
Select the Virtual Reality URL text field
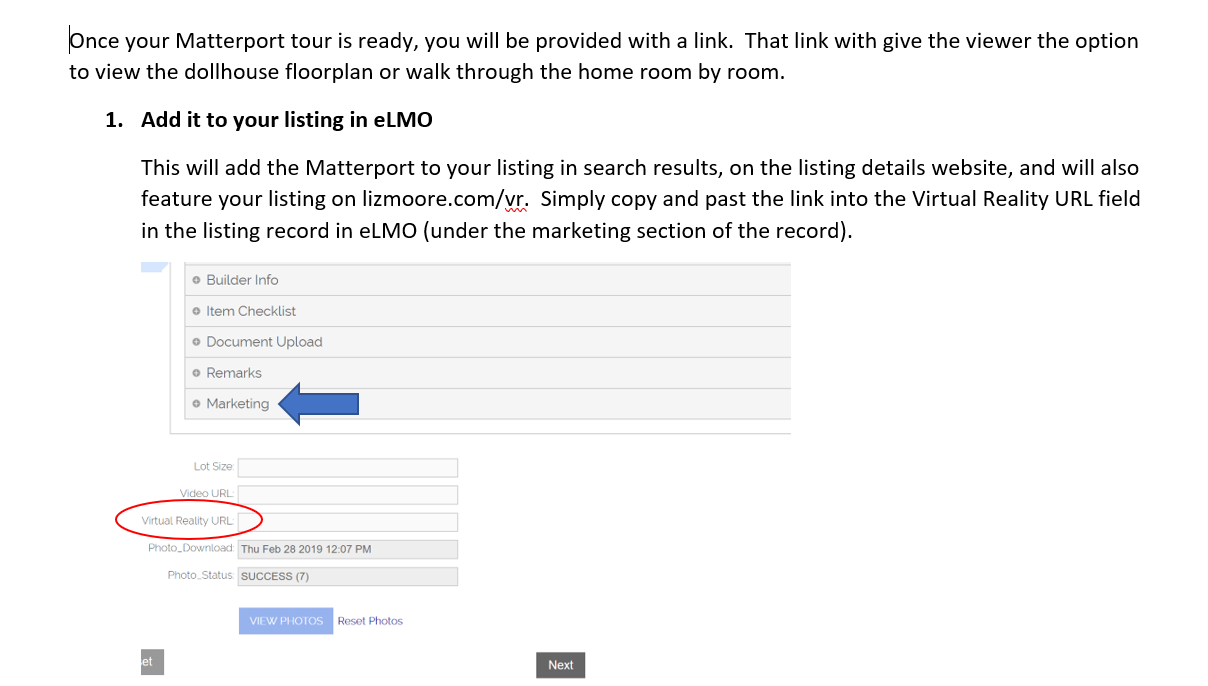(347, 522)
